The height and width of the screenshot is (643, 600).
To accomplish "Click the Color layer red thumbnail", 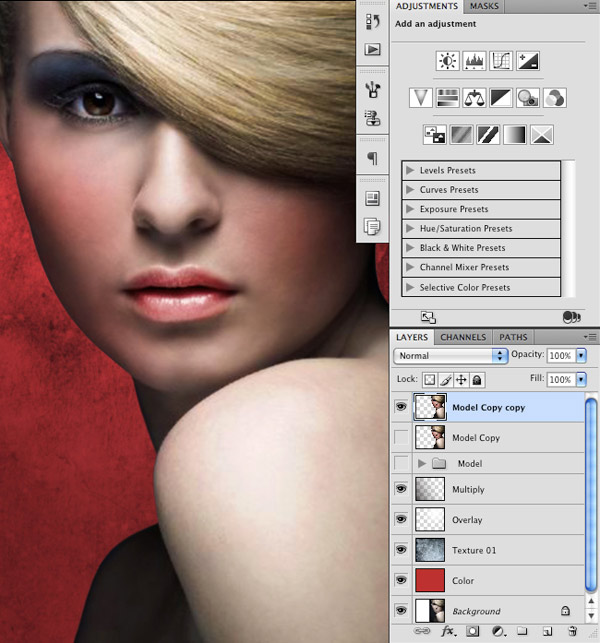I will click(x=428, y=580).
